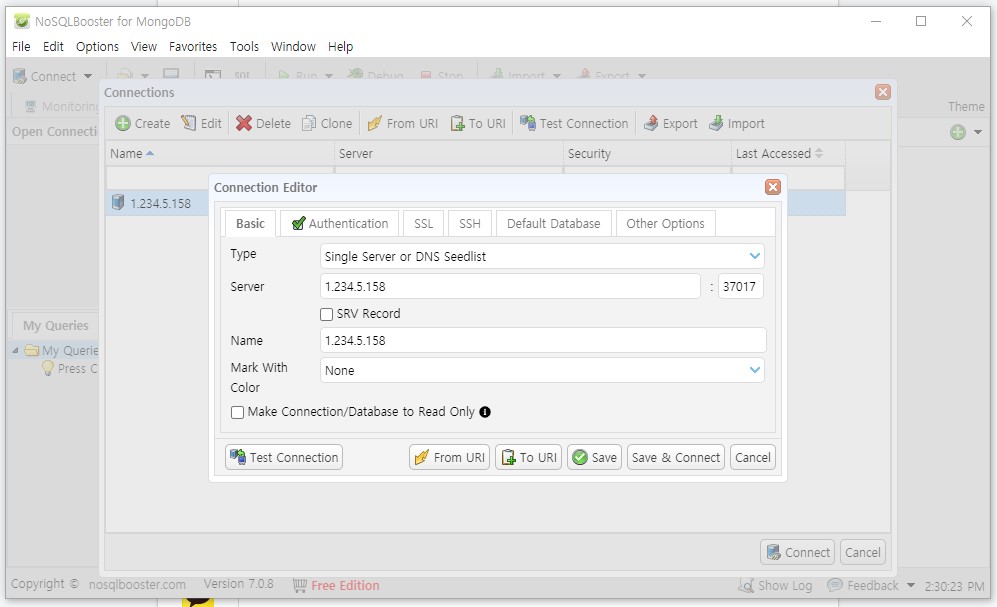Open the Window menu
This screenshot has width=997, height=607.
(x=293, y=46)
